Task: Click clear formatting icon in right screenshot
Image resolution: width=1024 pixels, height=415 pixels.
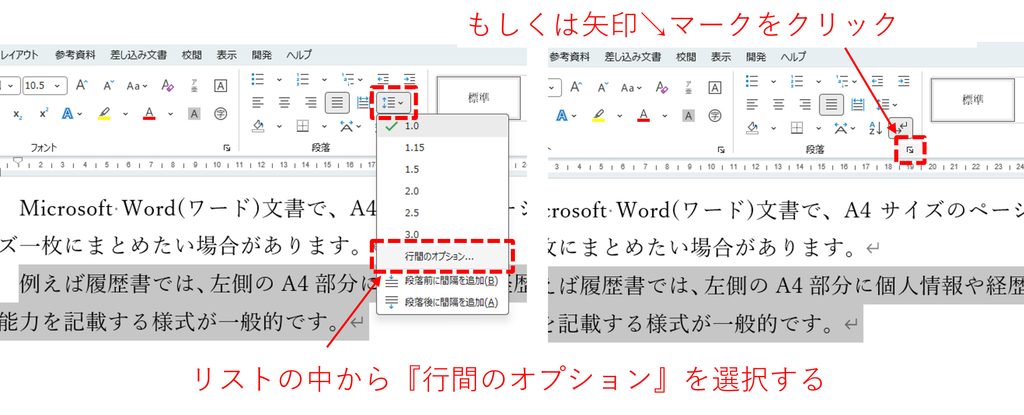Action: click(662, 86)
